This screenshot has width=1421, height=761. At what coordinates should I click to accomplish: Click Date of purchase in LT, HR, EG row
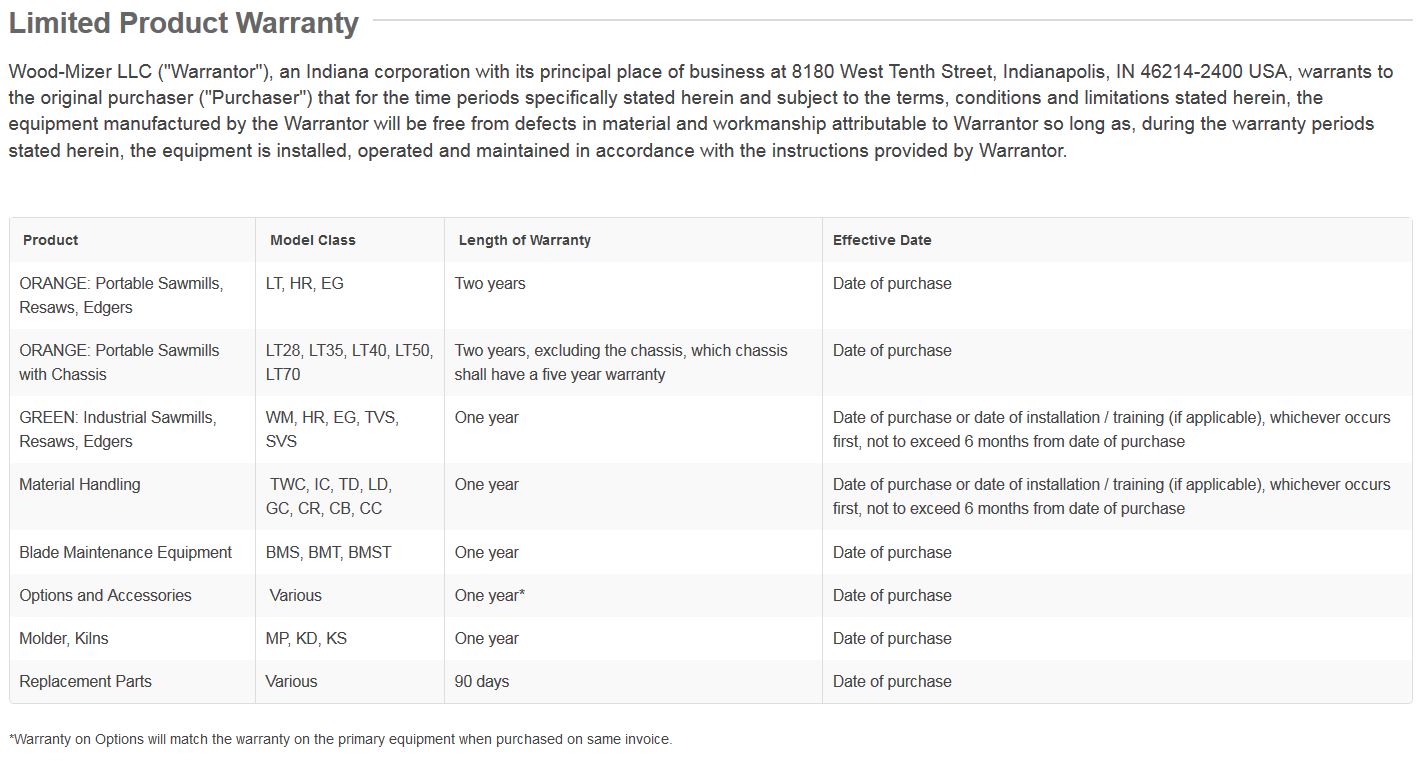pyautogui.click(x=892, y=283)
